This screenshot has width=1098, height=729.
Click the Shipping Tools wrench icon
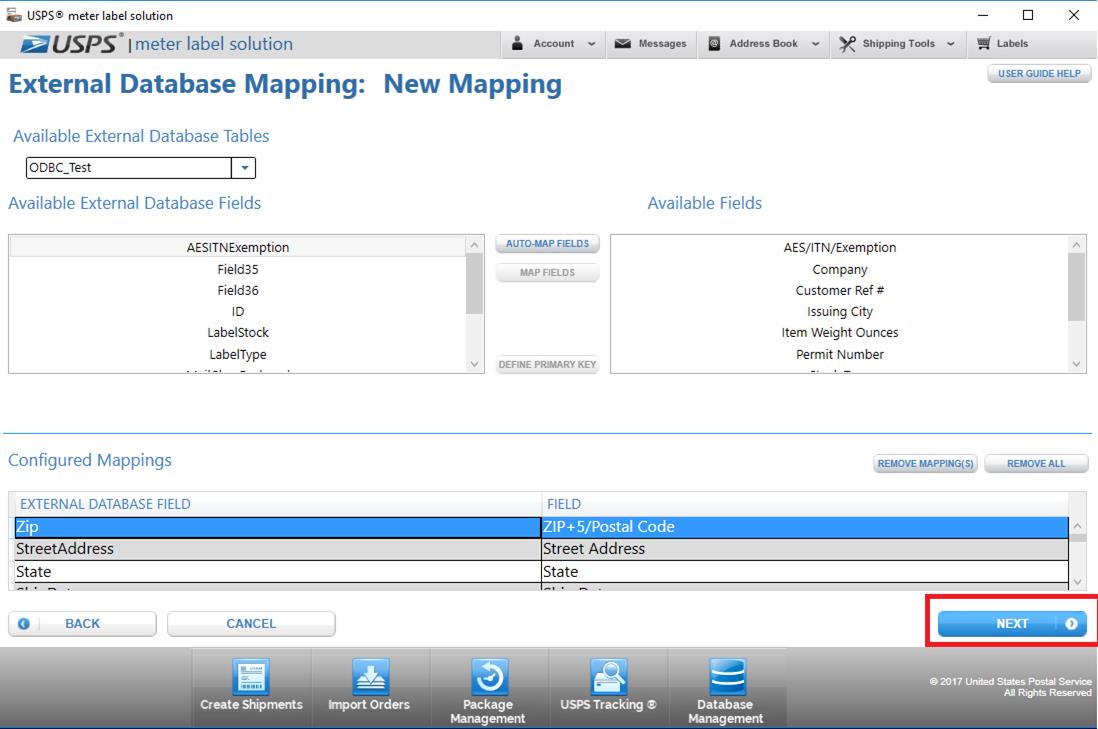coord(847,43)
